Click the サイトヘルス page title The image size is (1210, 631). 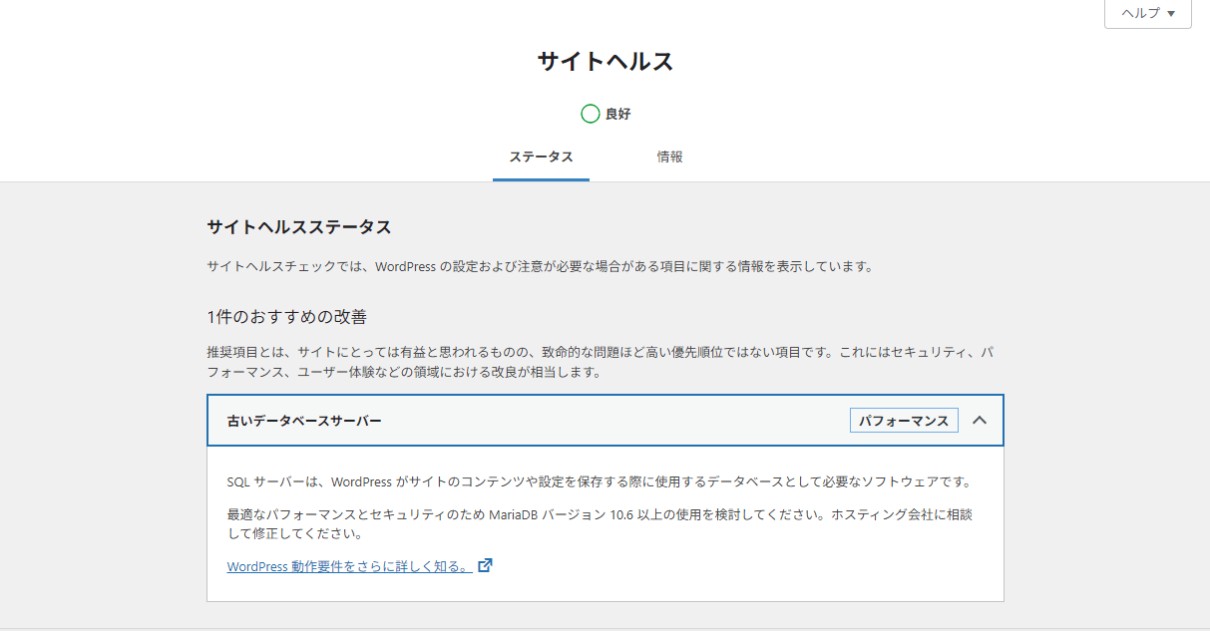[605, 62]
